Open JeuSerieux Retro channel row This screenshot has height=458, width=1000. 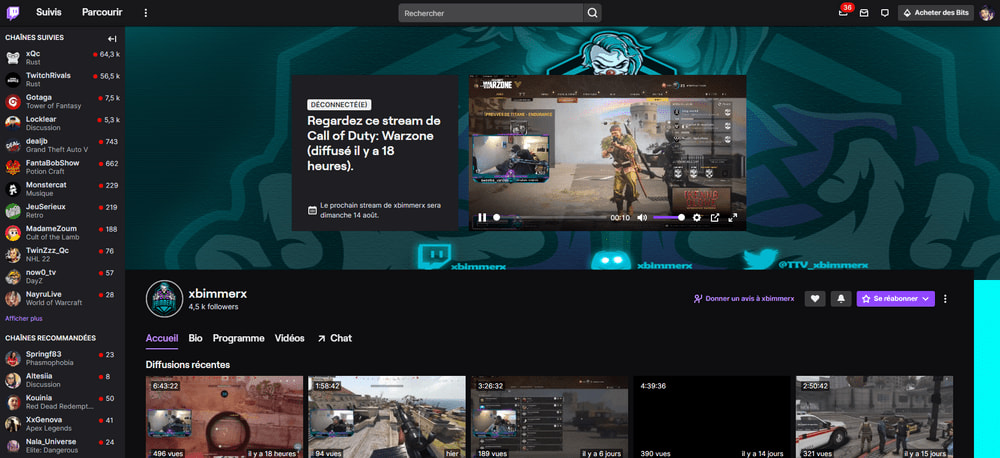pos(62,211)
